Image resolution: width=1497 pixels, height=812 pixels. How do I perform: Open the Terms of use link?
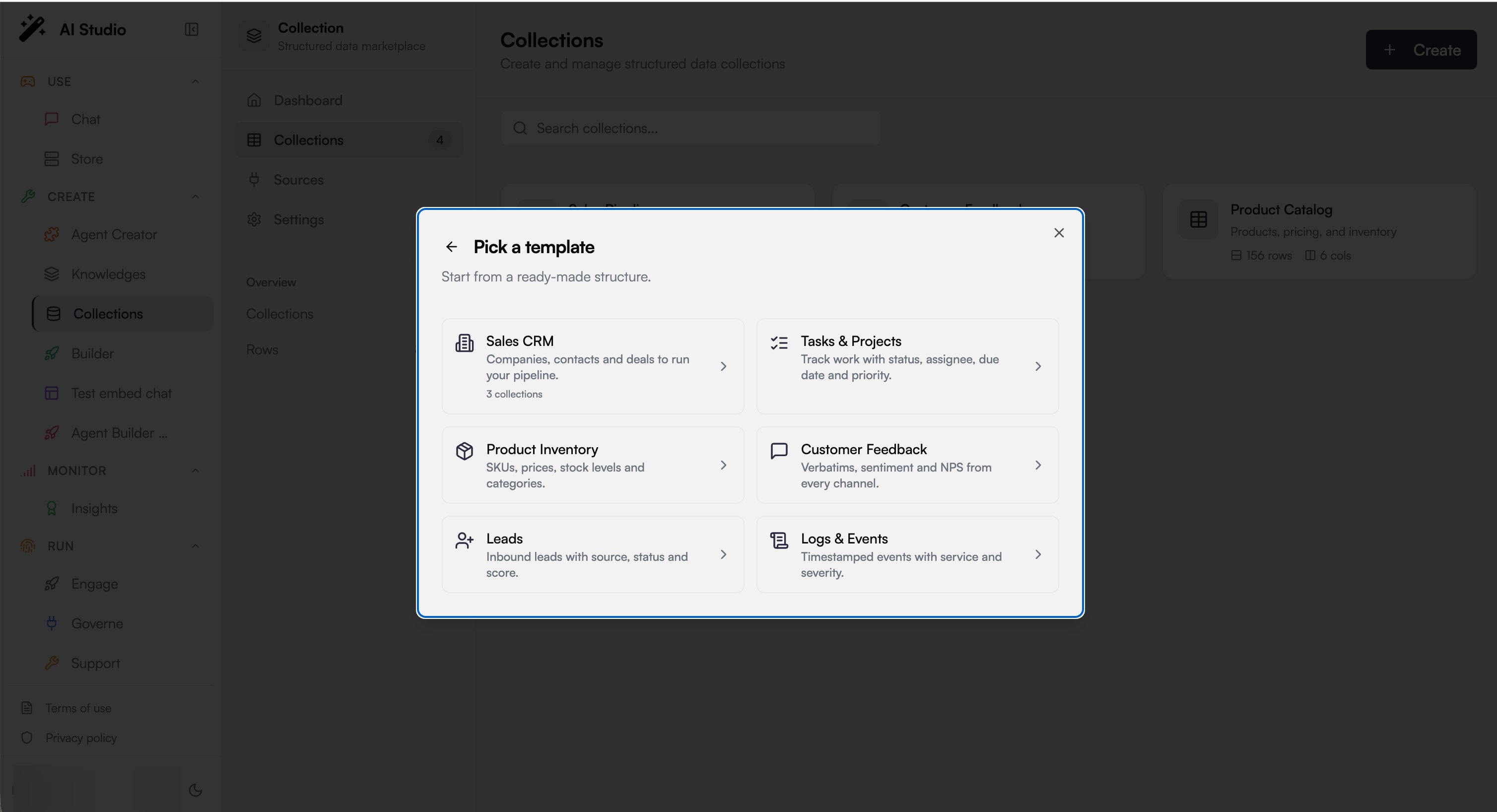click(x=78, y=708)
